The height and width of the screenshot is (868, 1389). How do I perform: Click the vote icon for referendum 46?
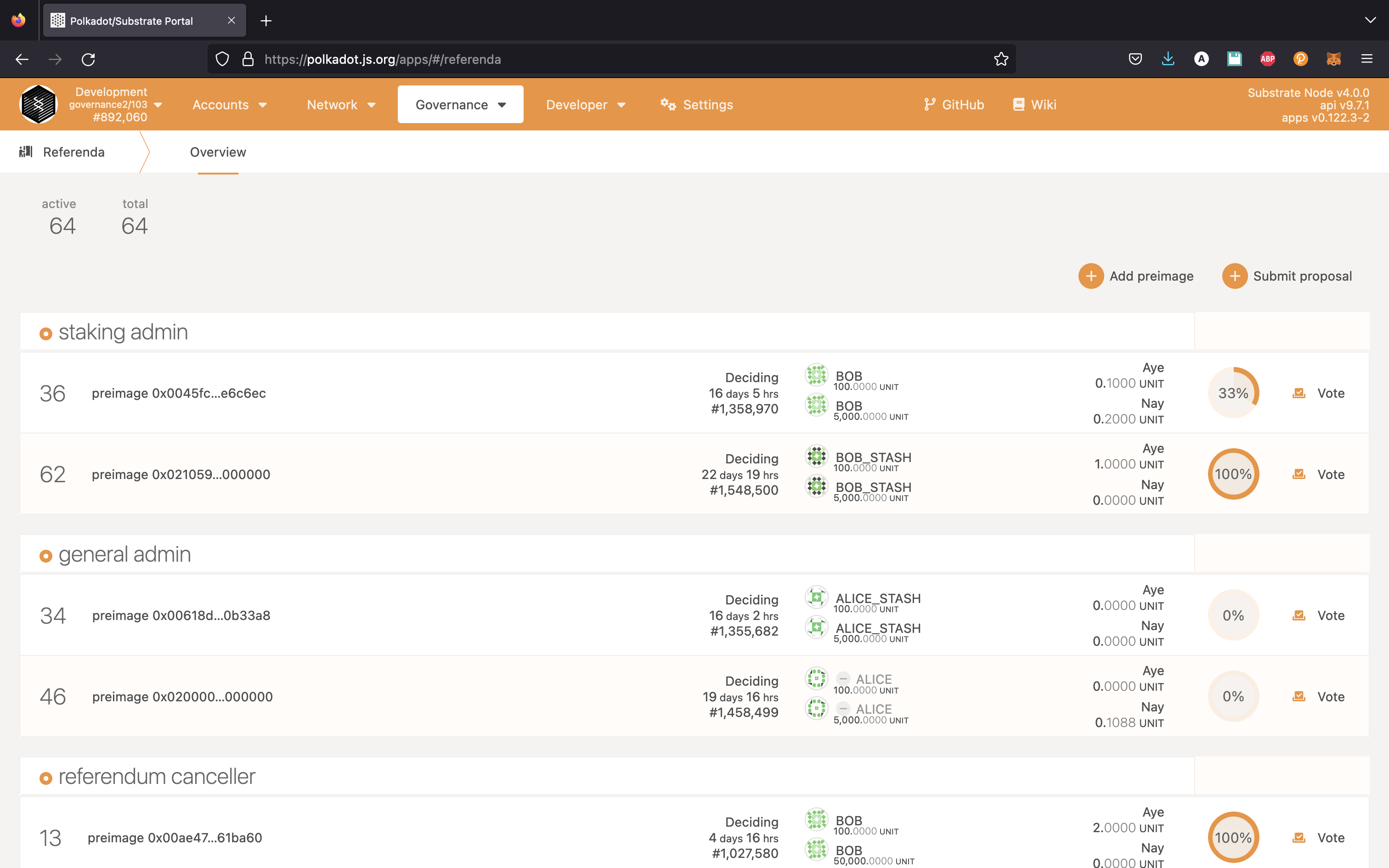click(x=1299, y=696)
